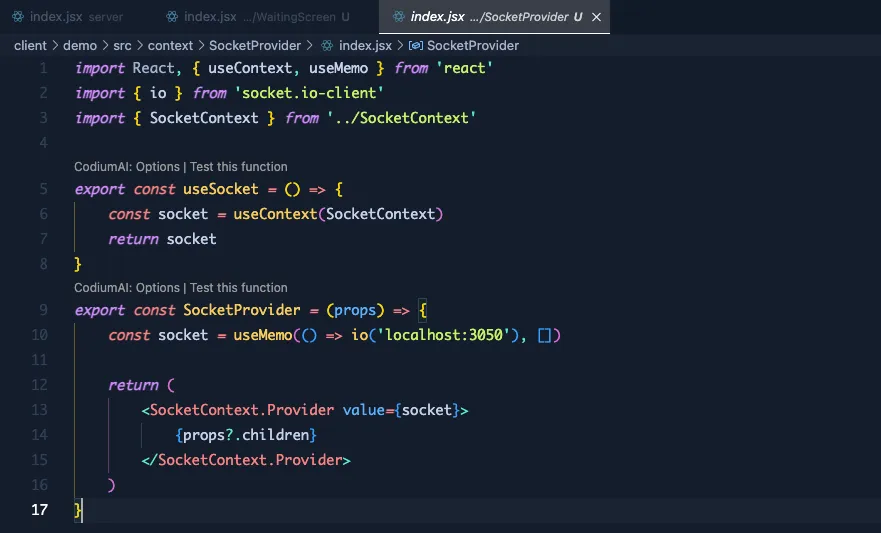The image size is (881, 533).
Task: Click line number 10 in the gutter
Action: (x=40, y=335)
